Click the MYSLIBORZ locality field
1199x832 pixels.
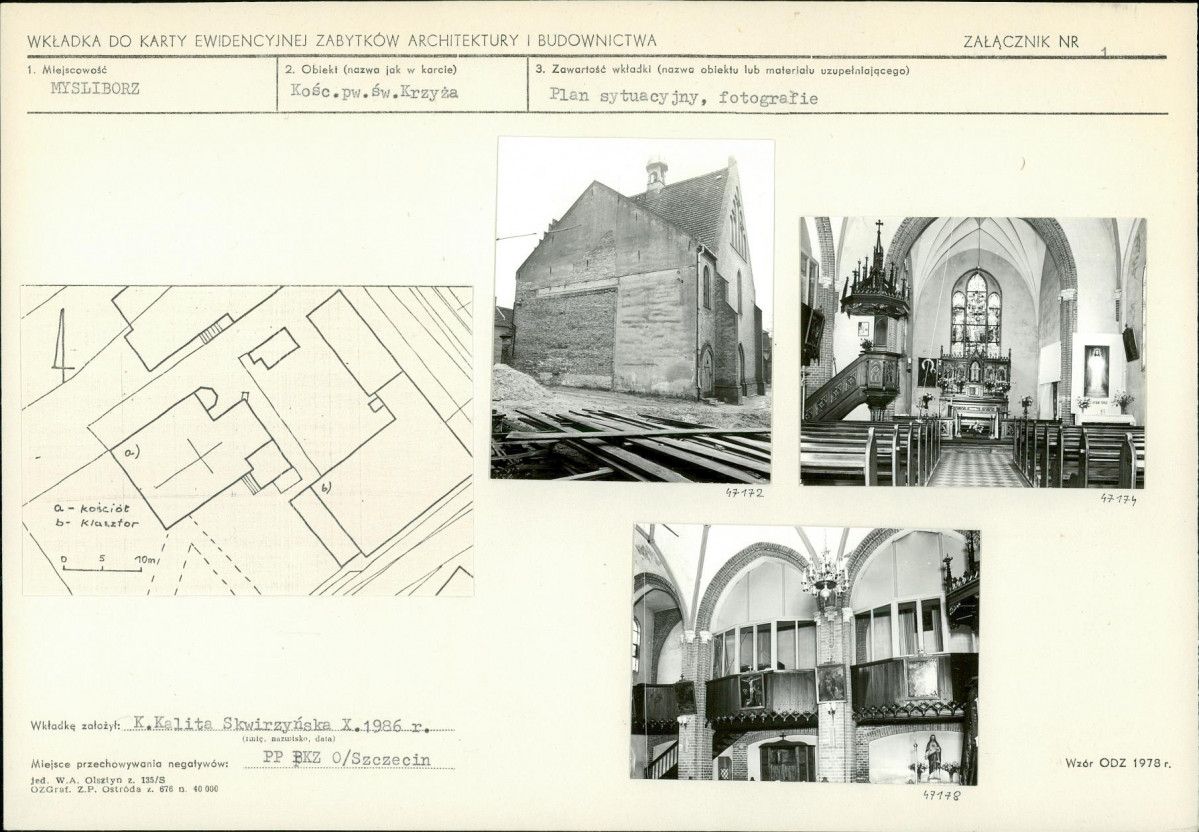[x=95, y=88]
